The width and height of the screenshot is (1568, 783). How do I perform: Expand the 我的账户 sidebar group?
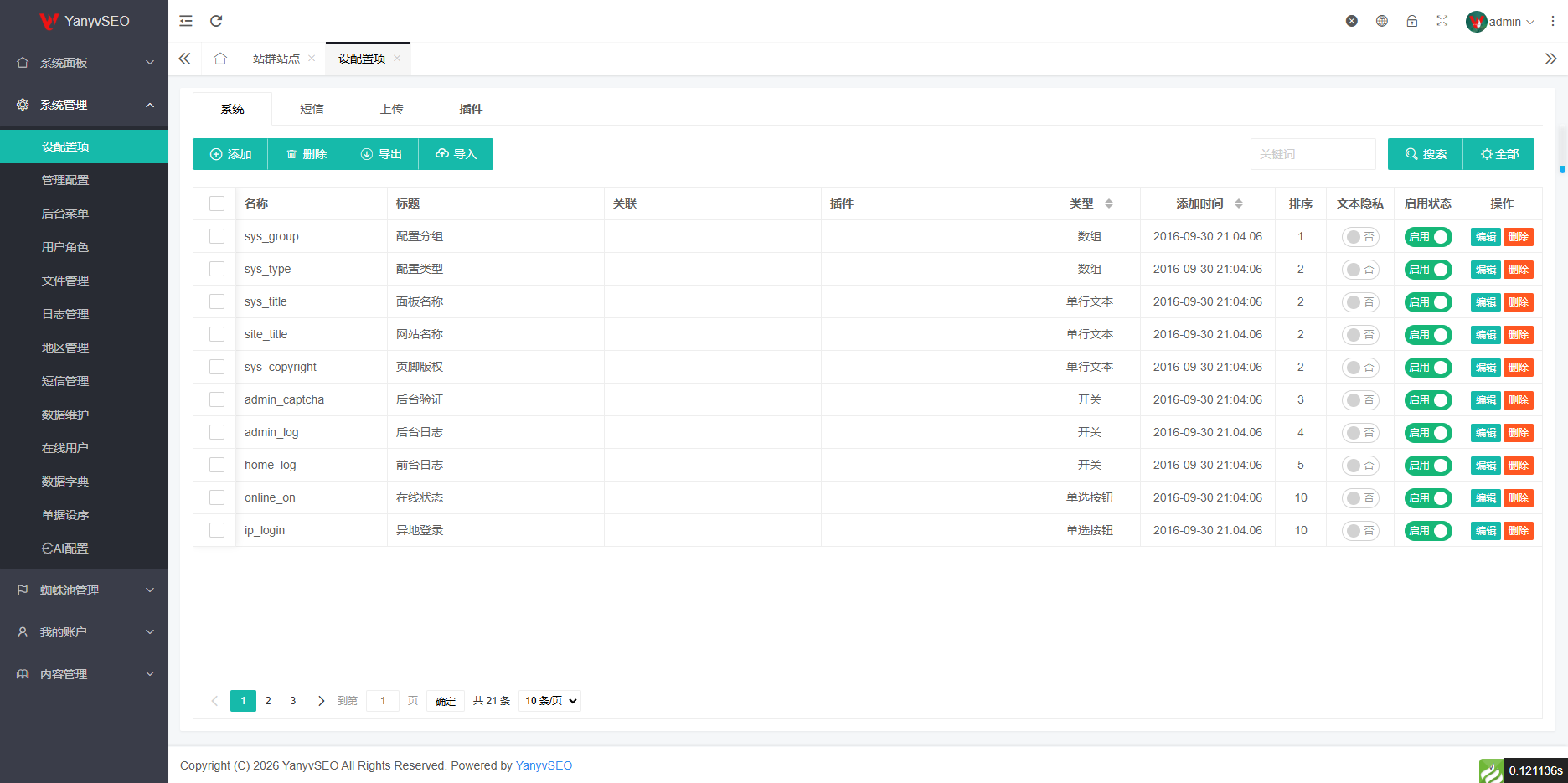84,632
